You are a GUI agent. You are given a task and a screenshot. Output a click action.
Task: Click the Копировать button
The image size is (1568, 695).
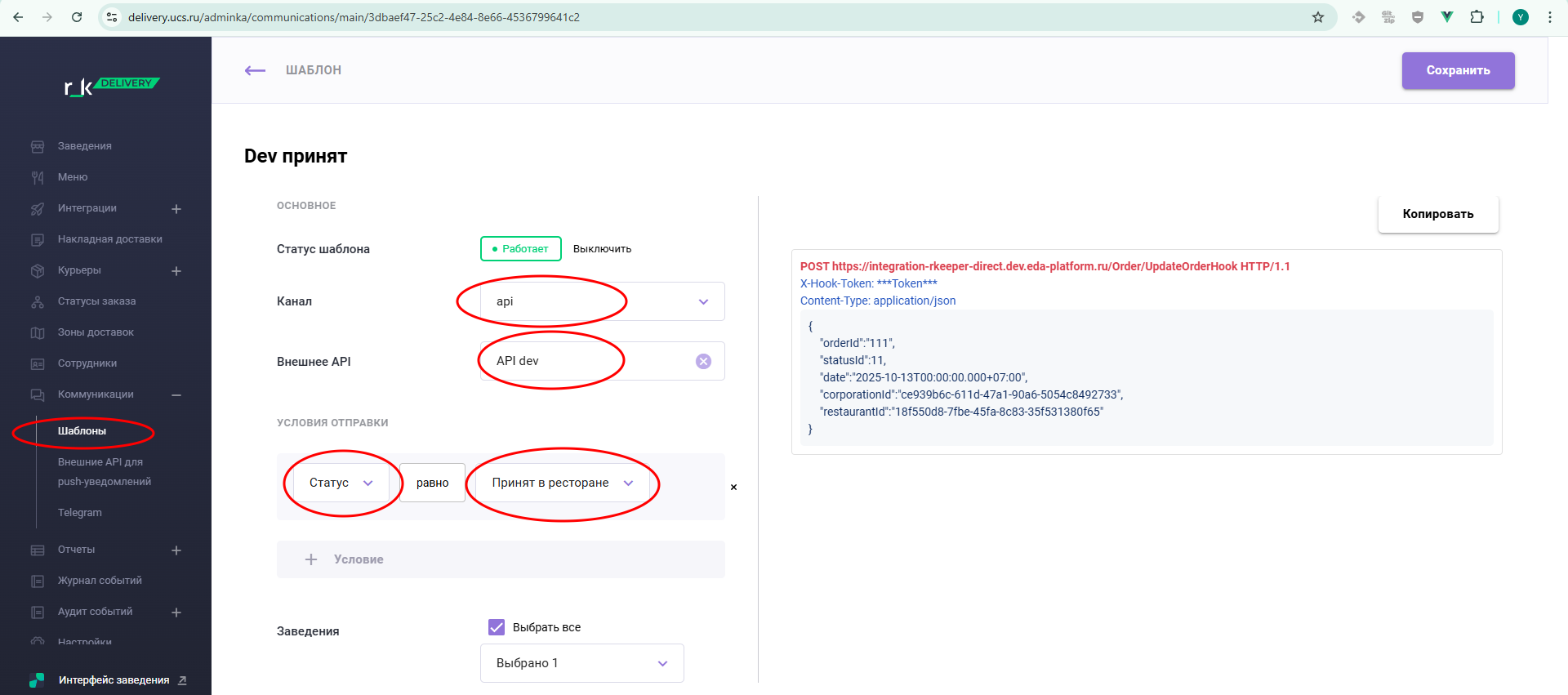pos(1437,214)
